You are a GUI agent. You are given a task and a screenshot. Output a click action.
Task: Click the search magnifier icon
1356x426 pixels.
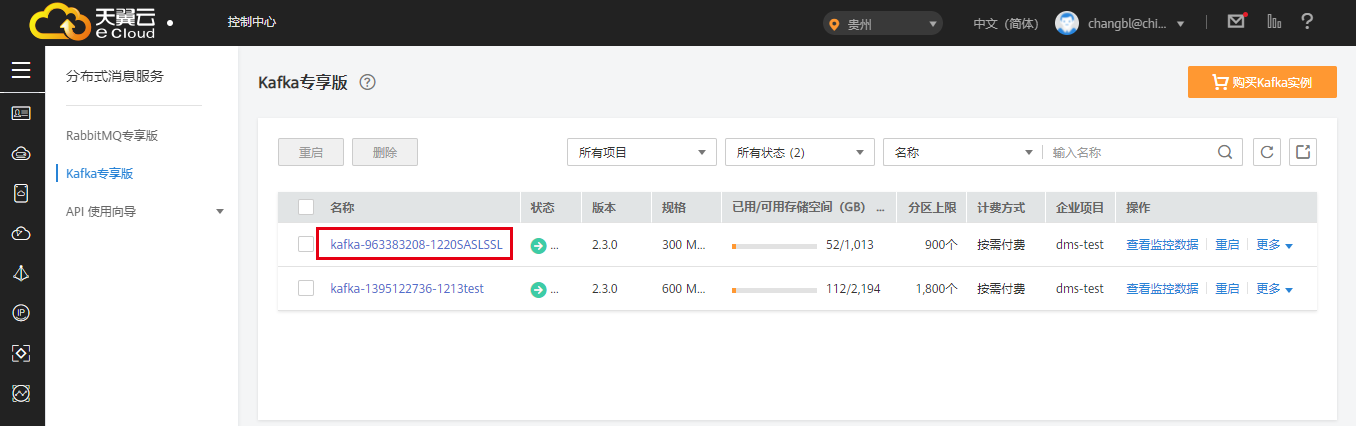pyautogui.click(x=1224, y=152)
